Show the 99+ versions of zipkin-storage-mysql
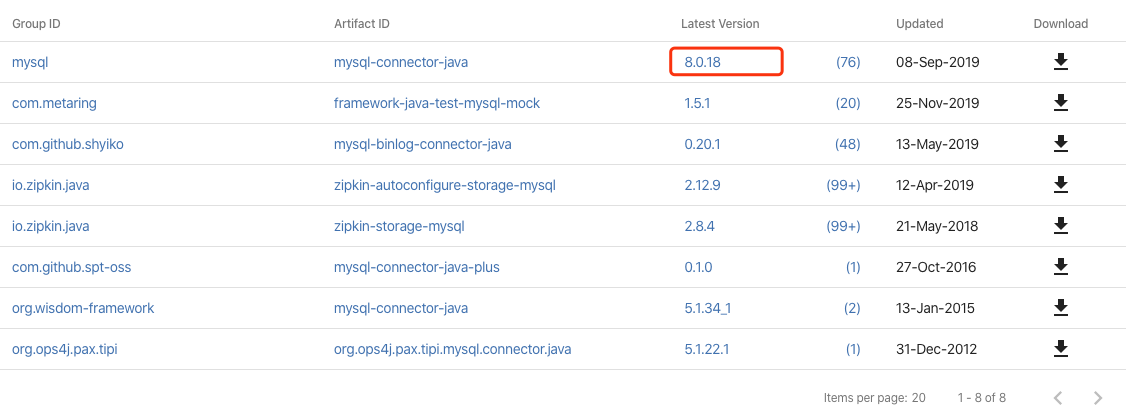 (x=844, y=226)
